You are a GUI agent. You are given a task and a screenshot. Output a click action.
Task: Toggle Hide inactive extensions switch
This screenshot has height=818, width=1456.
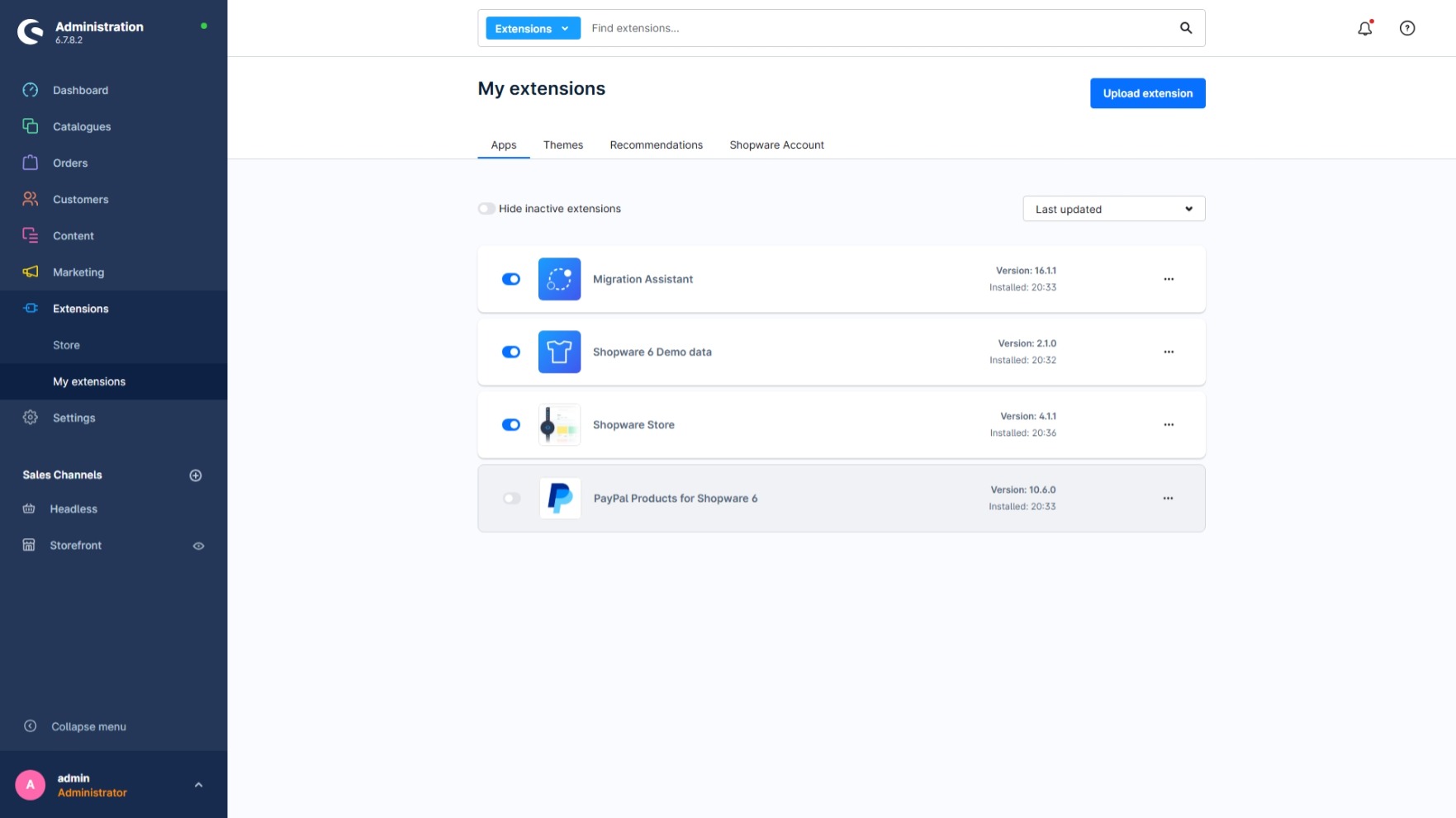pyautogui.click(x=486, y=209)
